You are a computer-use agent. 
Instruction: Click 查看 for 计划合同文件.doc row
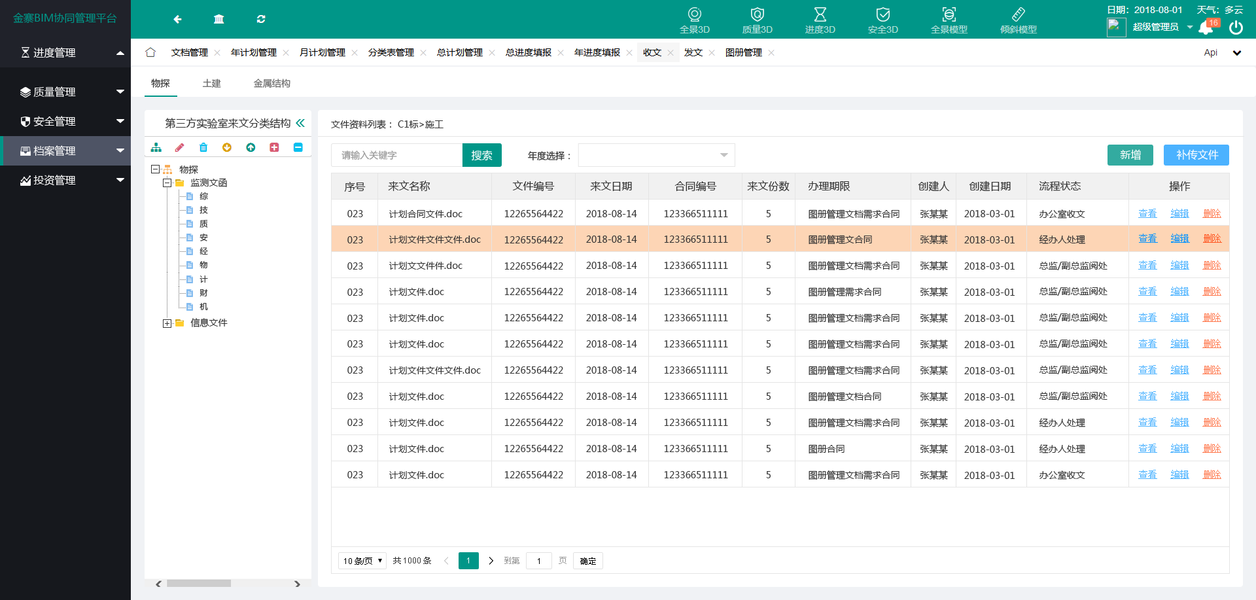point(1147,213)
